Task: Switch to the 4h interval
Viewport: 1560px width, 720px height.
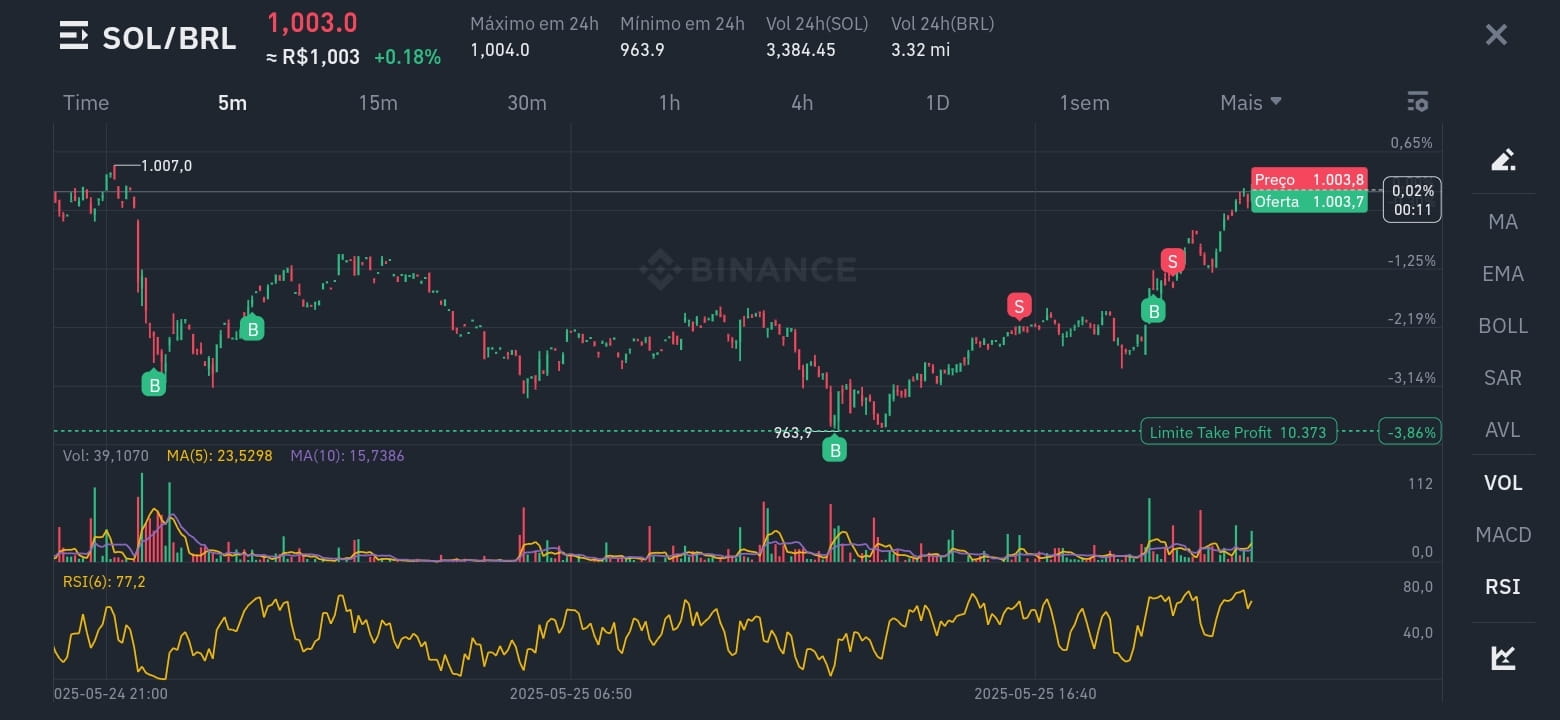Action: pyautogui.click(x=802, y=103)
